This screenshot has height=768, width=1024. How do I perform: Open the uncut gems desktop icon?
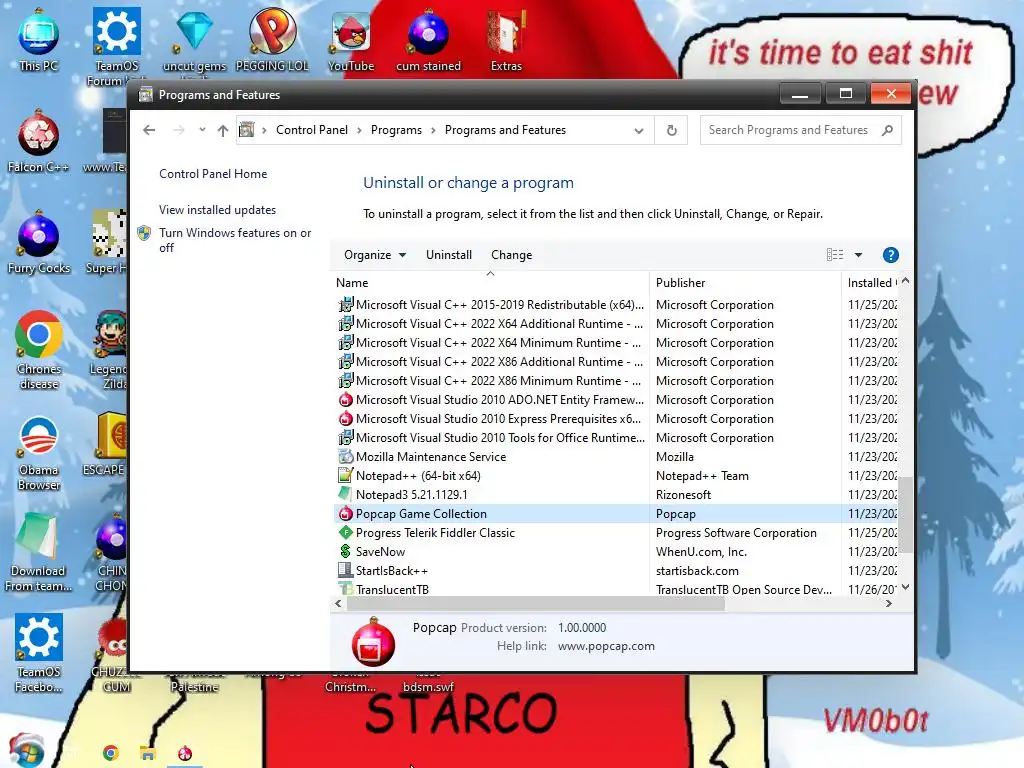pos(194,40)
